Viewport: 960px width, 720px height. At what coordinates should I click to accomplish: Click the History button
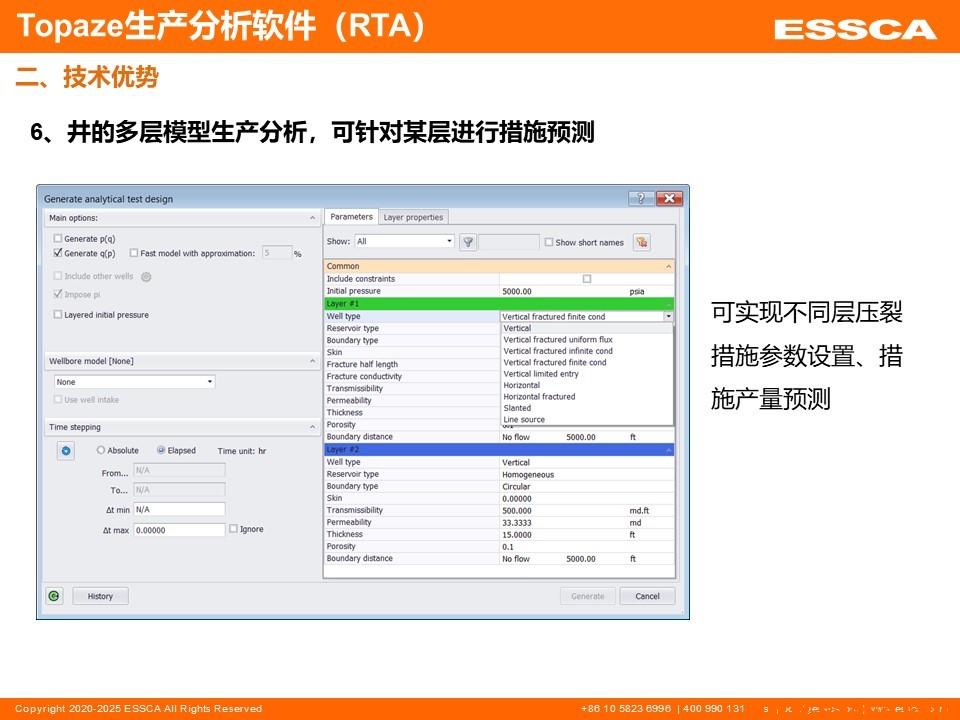(100, 596)
